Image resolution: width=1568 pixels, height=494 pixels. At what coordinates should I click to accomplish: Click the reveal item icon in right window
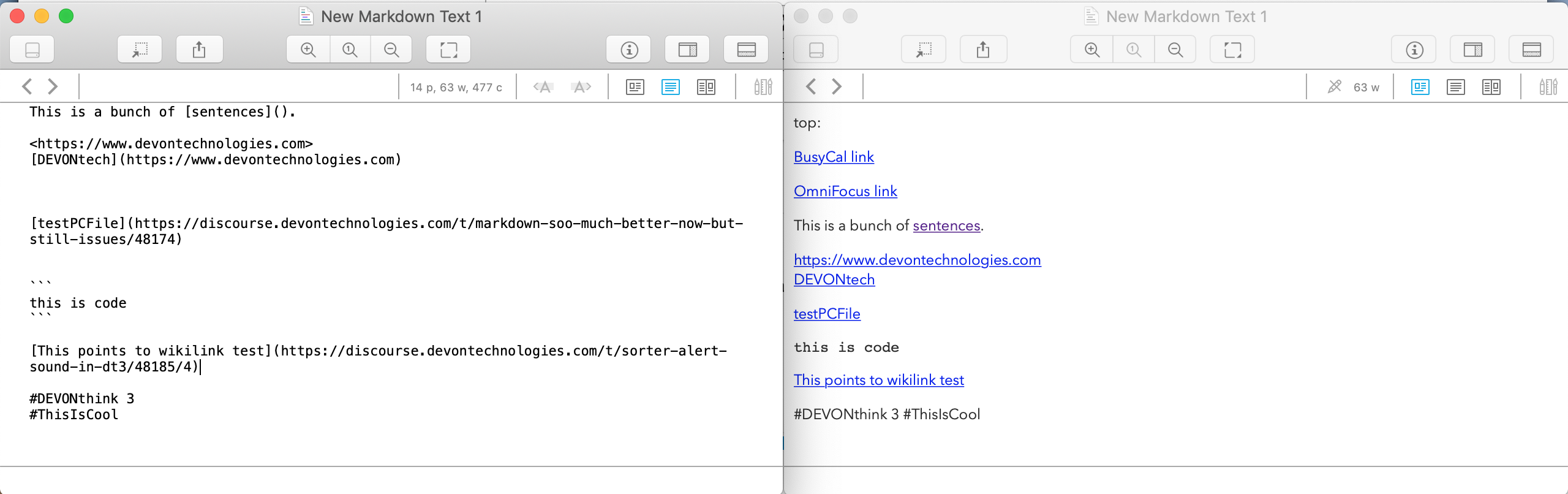click(x=924, y=50)
